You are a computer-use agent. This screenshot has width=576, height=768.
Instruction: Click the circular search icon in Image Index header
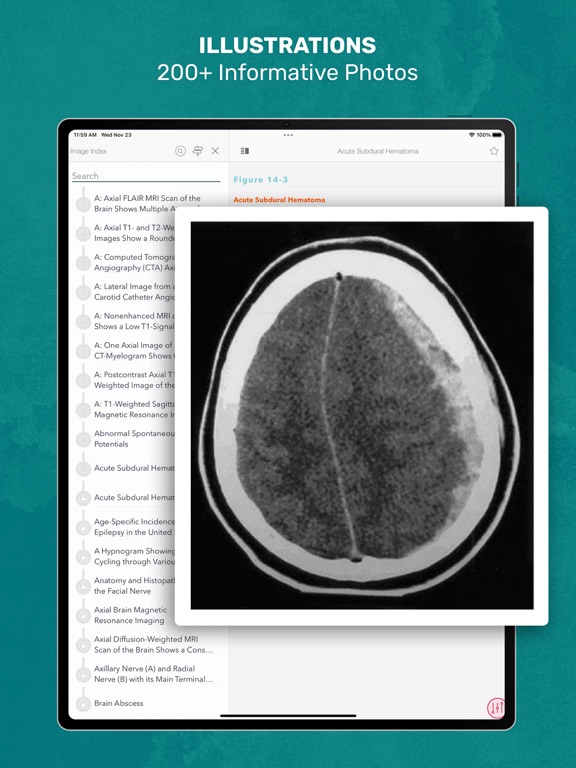(180, 151)
